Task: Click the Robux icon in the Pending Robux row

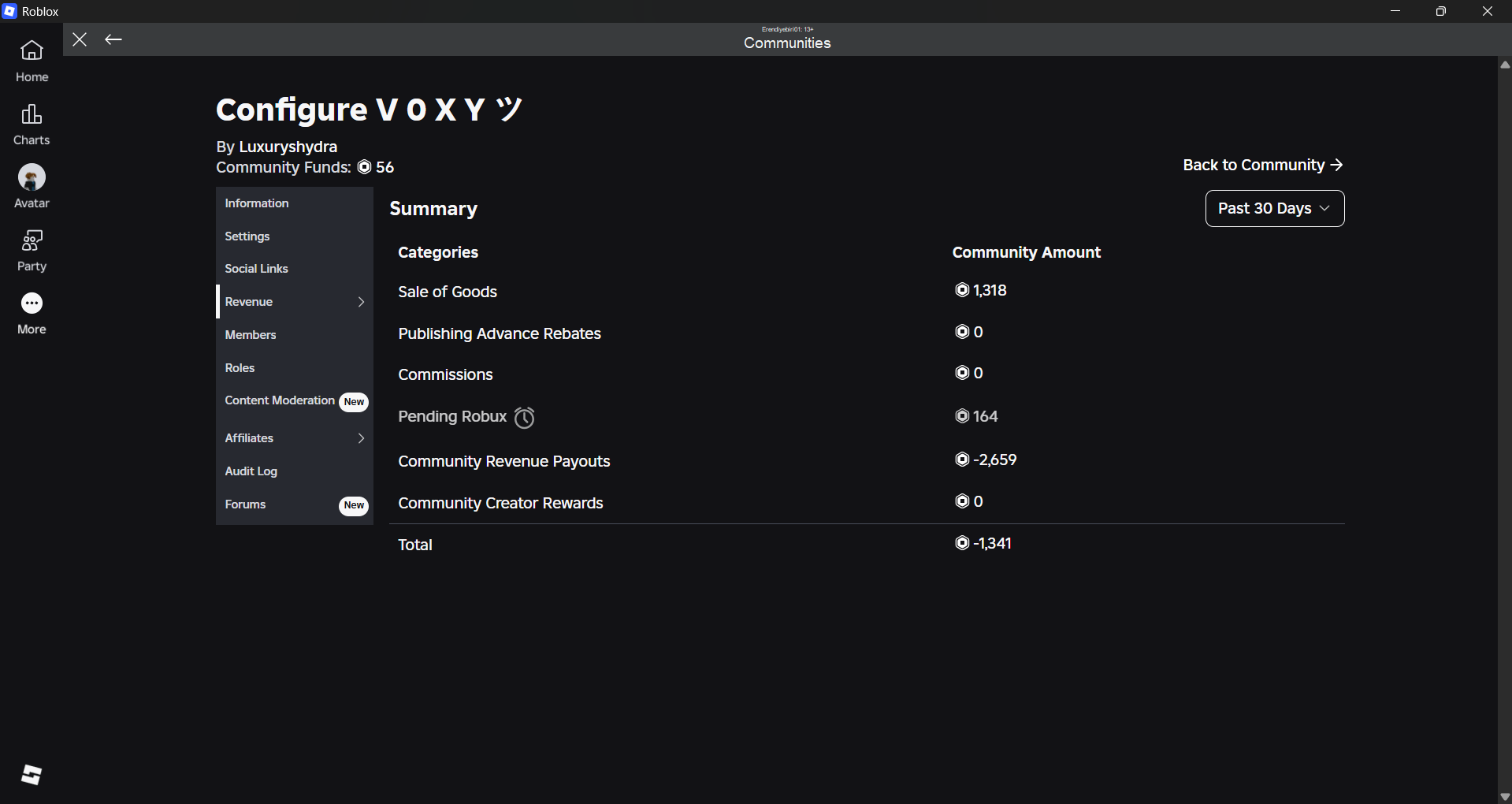Action: click(x=962, y=416)
